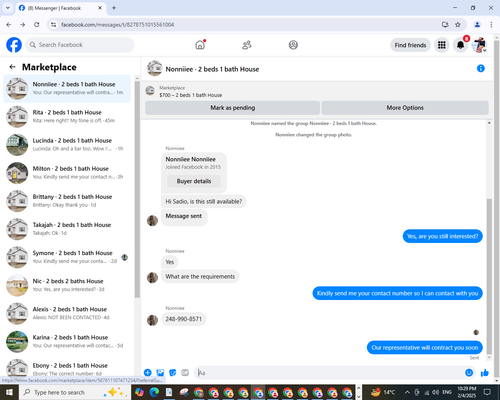Click Windows taskbar search box

coord(75,392)
